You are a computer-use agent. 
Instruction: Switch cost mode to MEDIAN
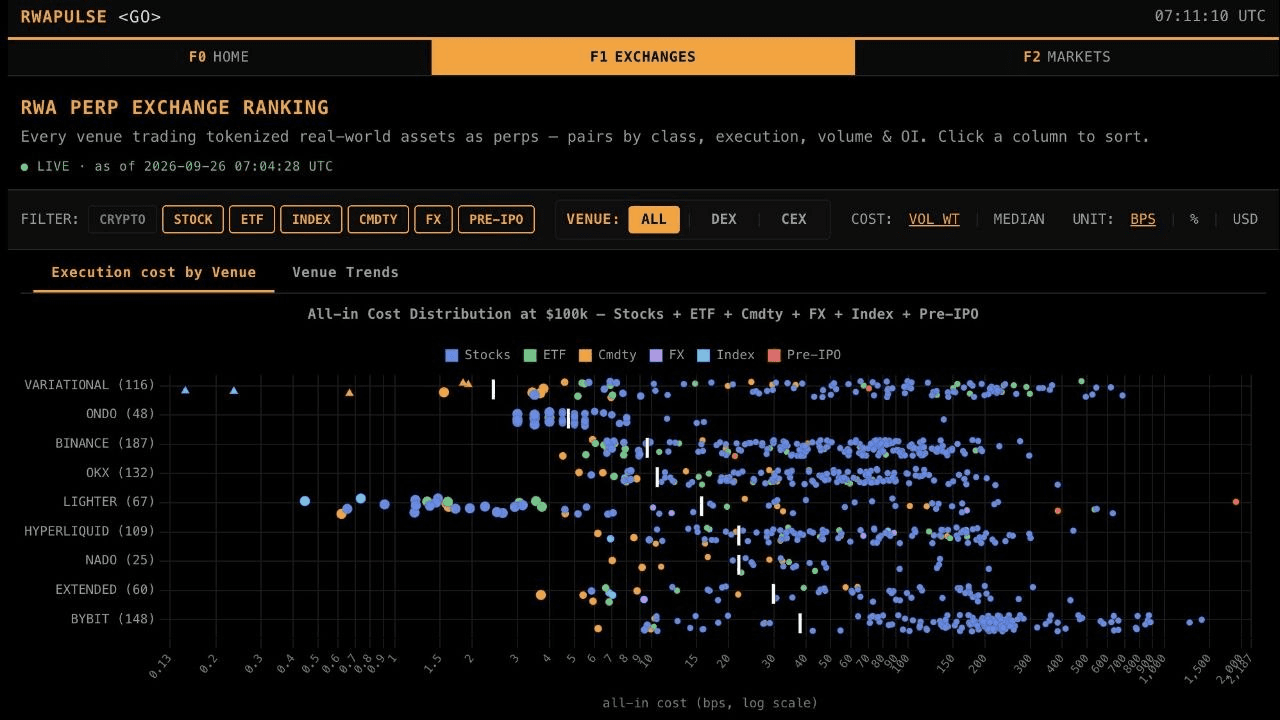1019,219
